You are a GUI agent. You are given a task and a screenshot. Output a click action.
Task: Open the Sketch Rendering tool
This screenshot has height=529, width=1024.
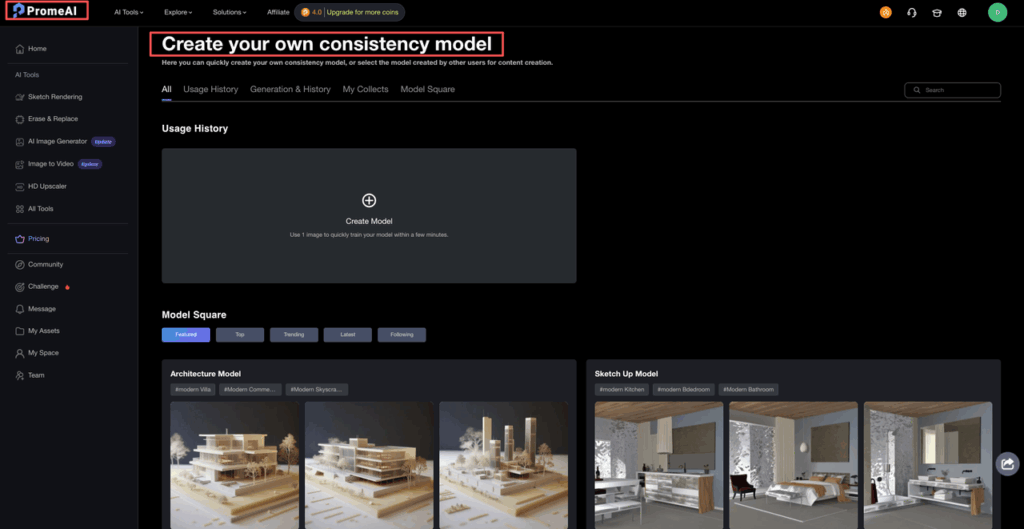tap(49, 97)
